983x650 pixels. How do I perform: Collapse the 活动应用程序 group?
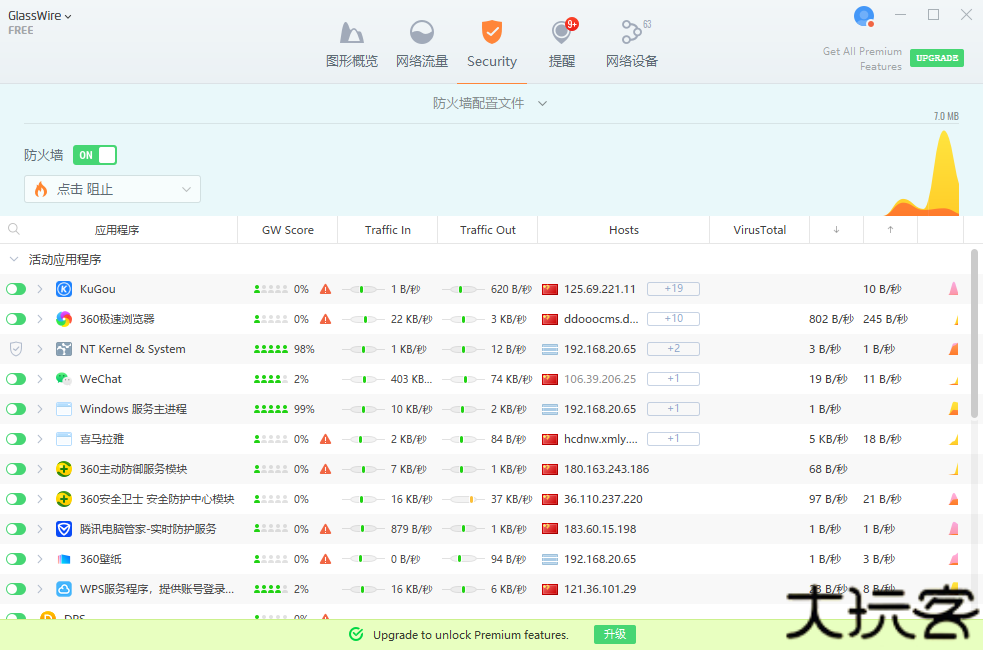[14, 259]
